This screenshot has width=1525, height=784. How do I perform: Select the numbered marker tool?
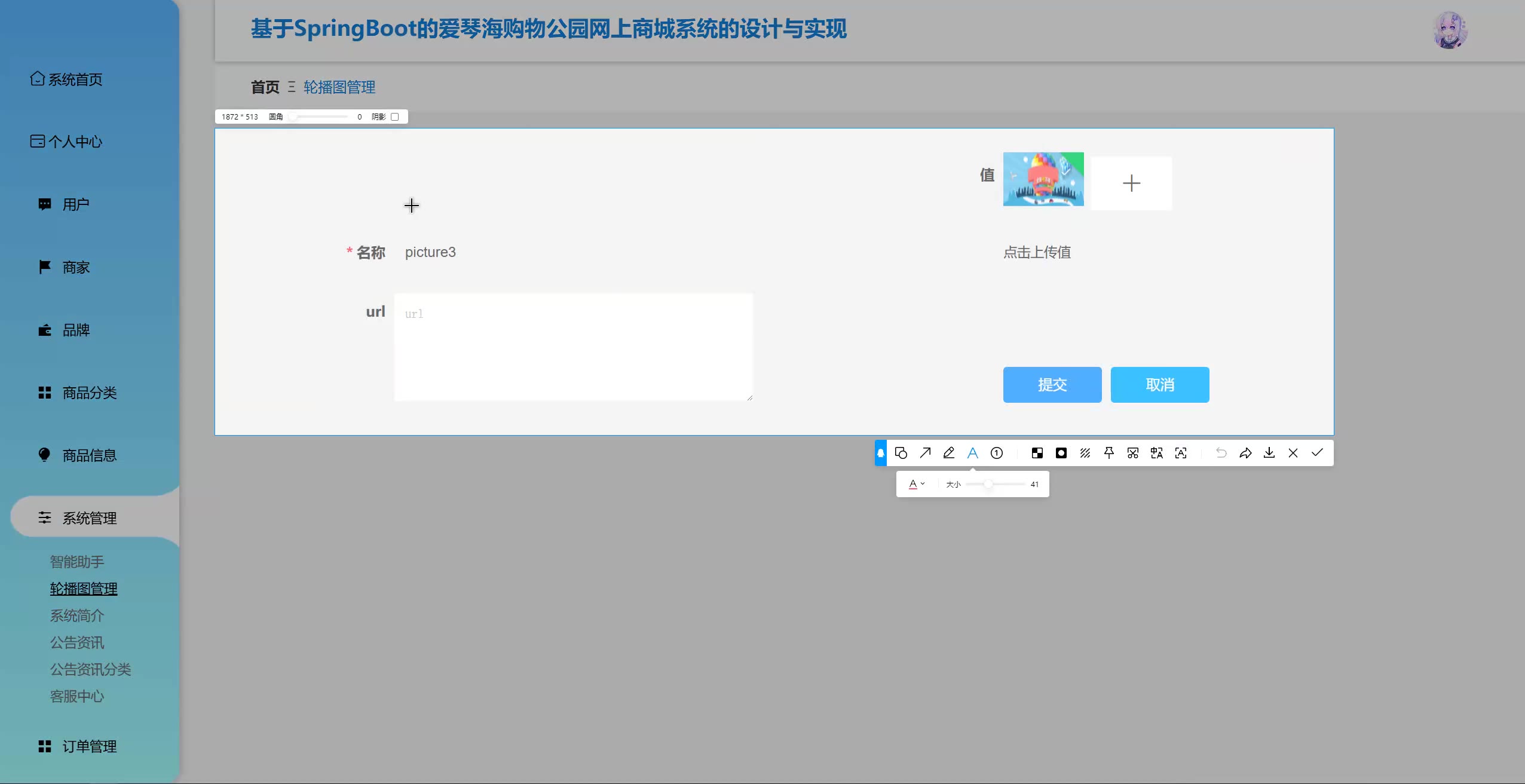(x=997, y=453)
